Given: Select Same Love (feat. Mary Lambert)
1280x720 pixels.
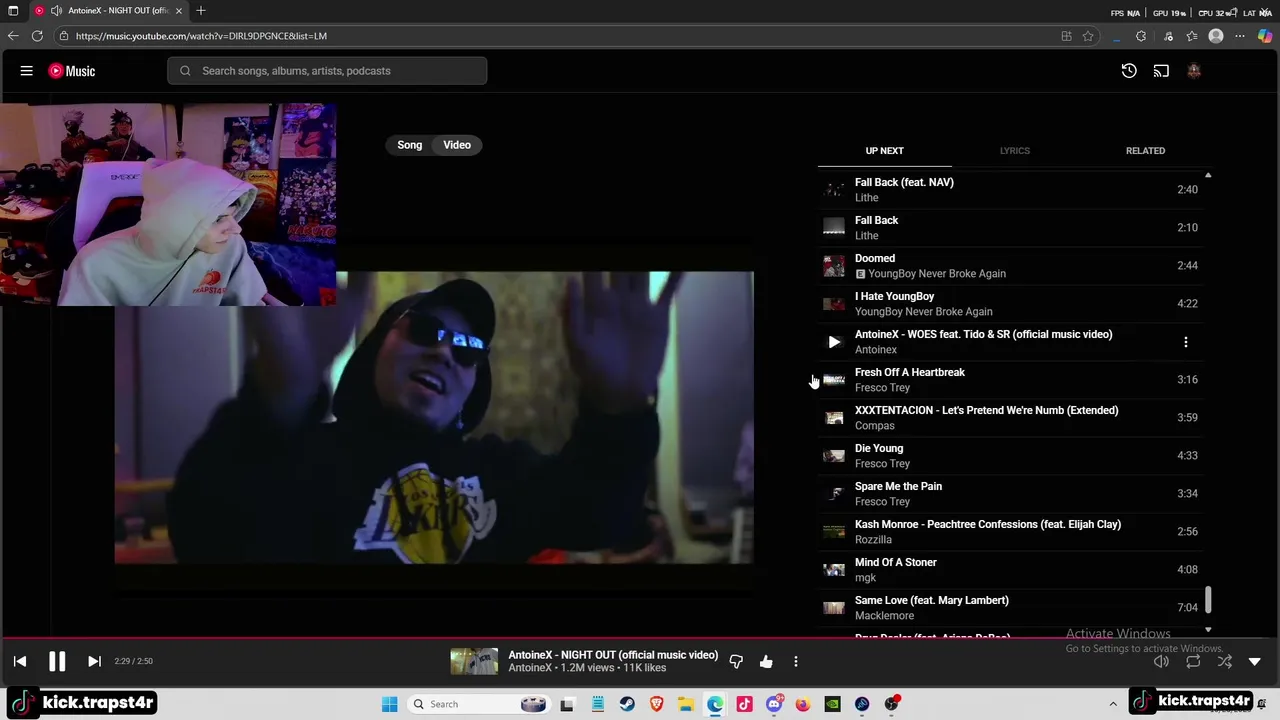Looking at the screenshot, I should tap(1010, 607).
